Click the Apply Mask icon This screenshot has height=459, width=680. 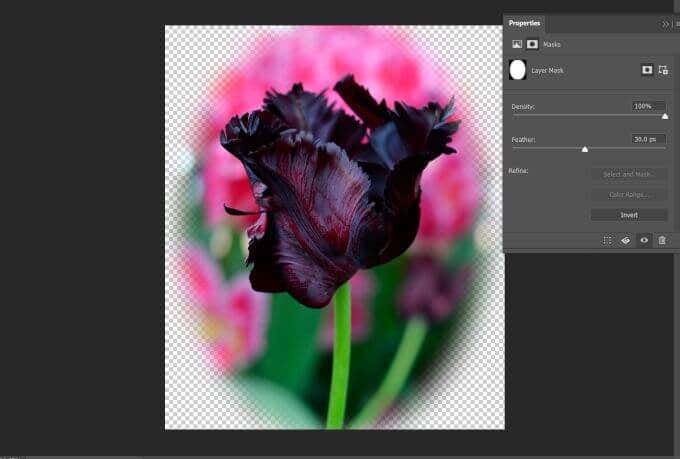[625, 240]
